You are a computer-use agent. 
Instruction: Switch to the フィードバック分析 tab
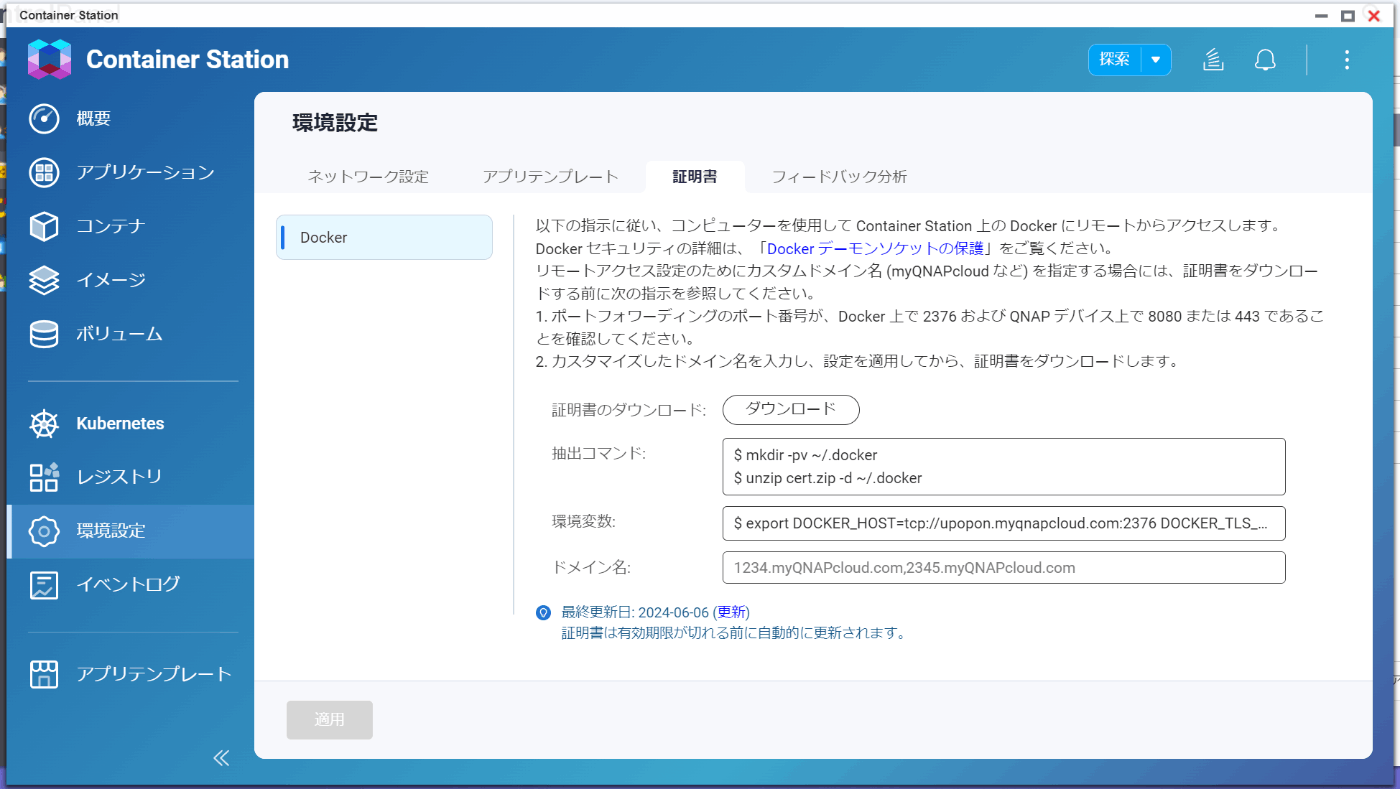(x=839, y=176)
